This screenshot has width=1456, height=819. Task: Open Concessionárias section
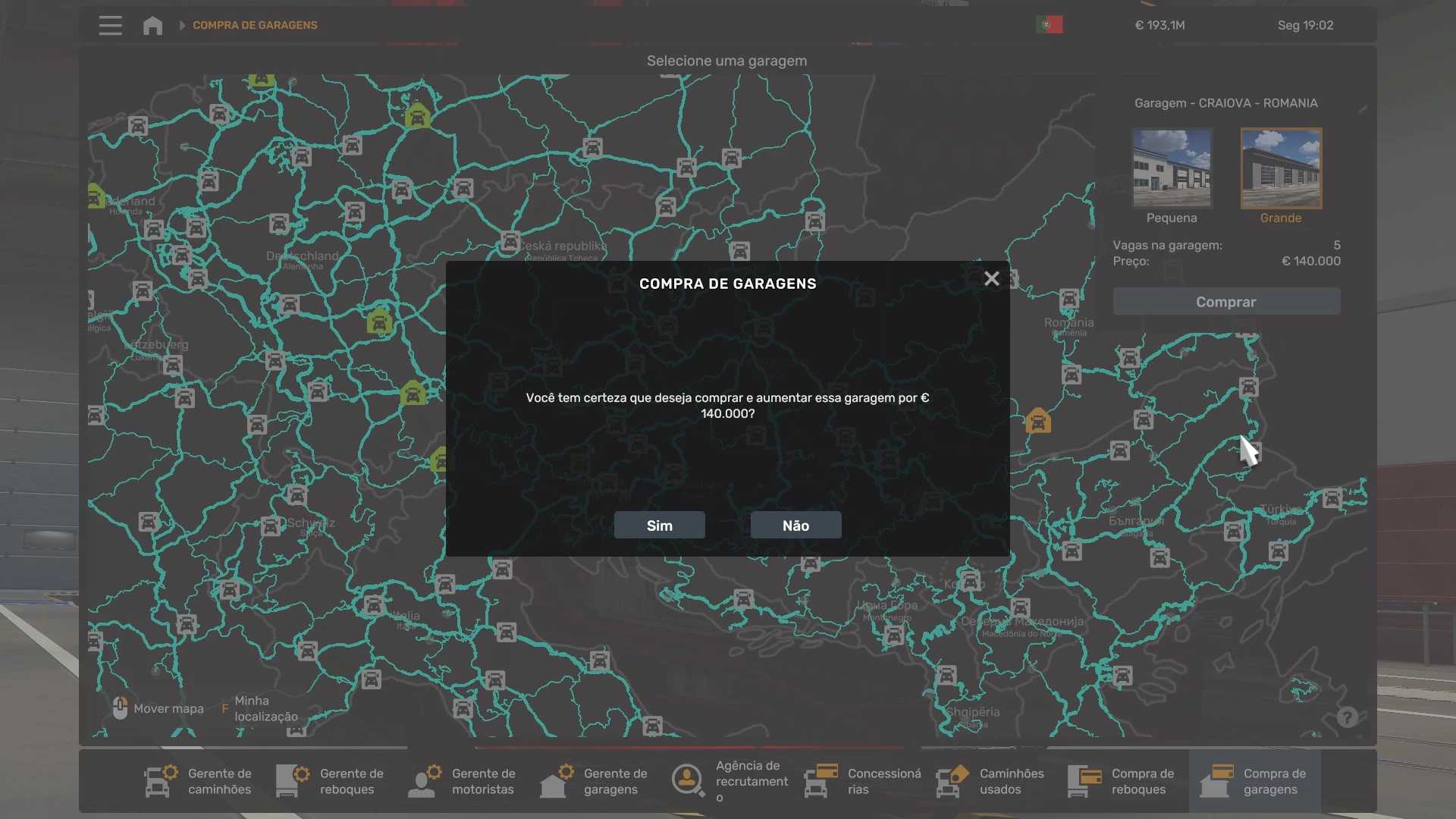click(x=864, y=781)
